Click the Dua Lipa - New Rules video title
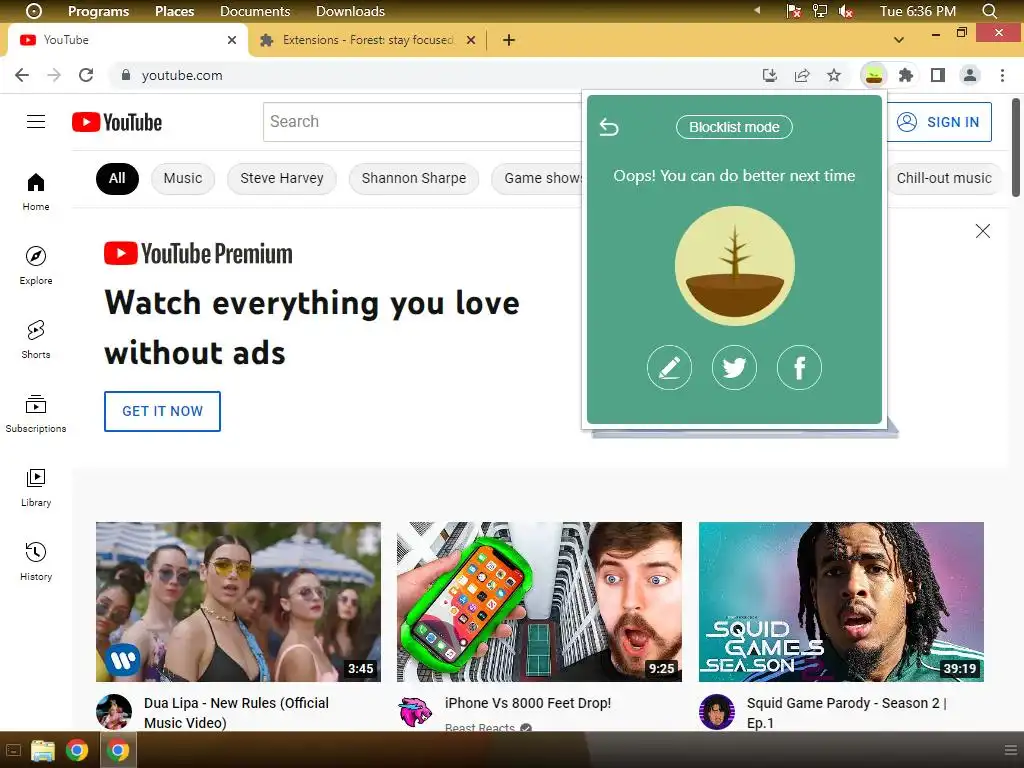The height and width of the screenshot is (768, 1024). (x=236, y=712)
